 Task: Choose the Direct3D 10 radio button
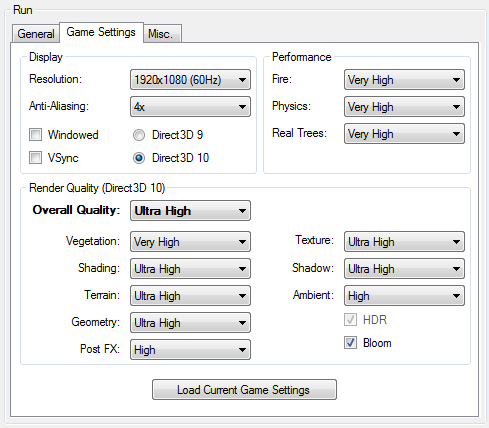pyautogui.click(x=139, y=158)
